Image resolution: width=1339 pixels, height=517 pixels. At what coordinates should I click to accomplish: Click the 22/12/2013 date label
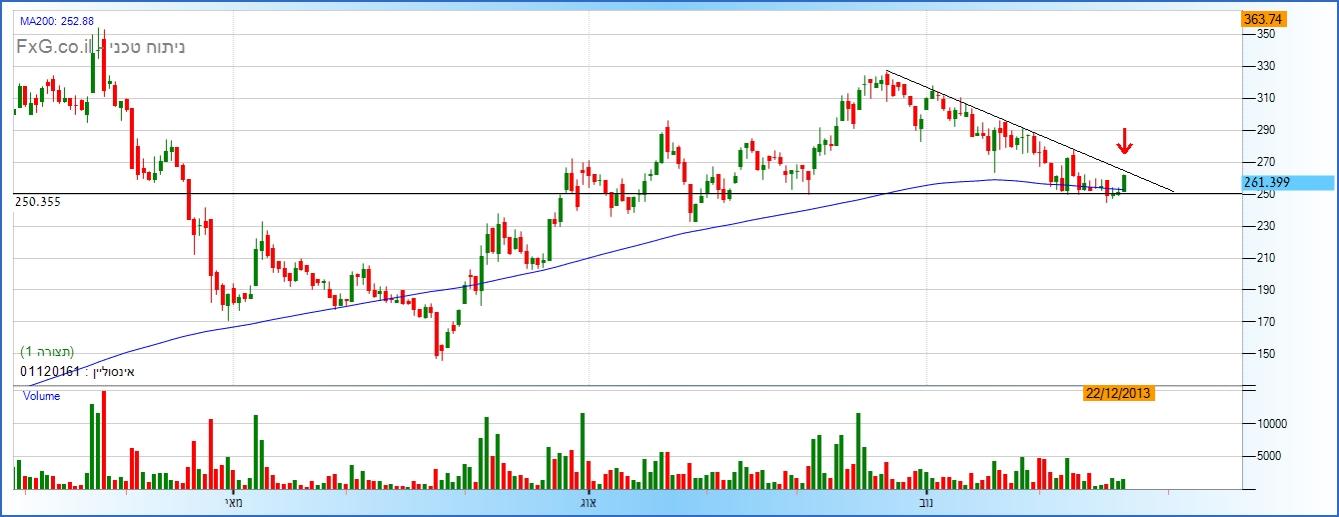point(1119,393)
